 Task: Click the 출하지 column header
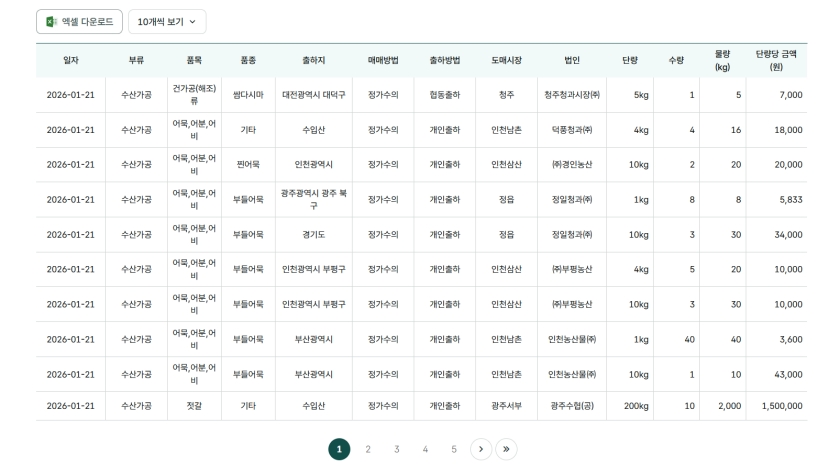(x=313, y=60)
